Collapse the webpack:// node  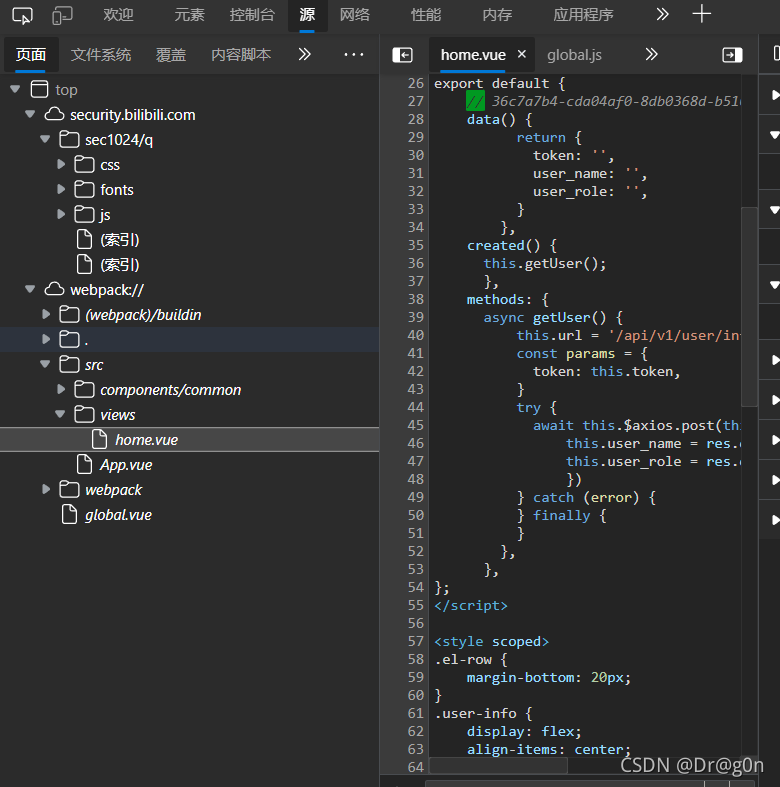30,290
